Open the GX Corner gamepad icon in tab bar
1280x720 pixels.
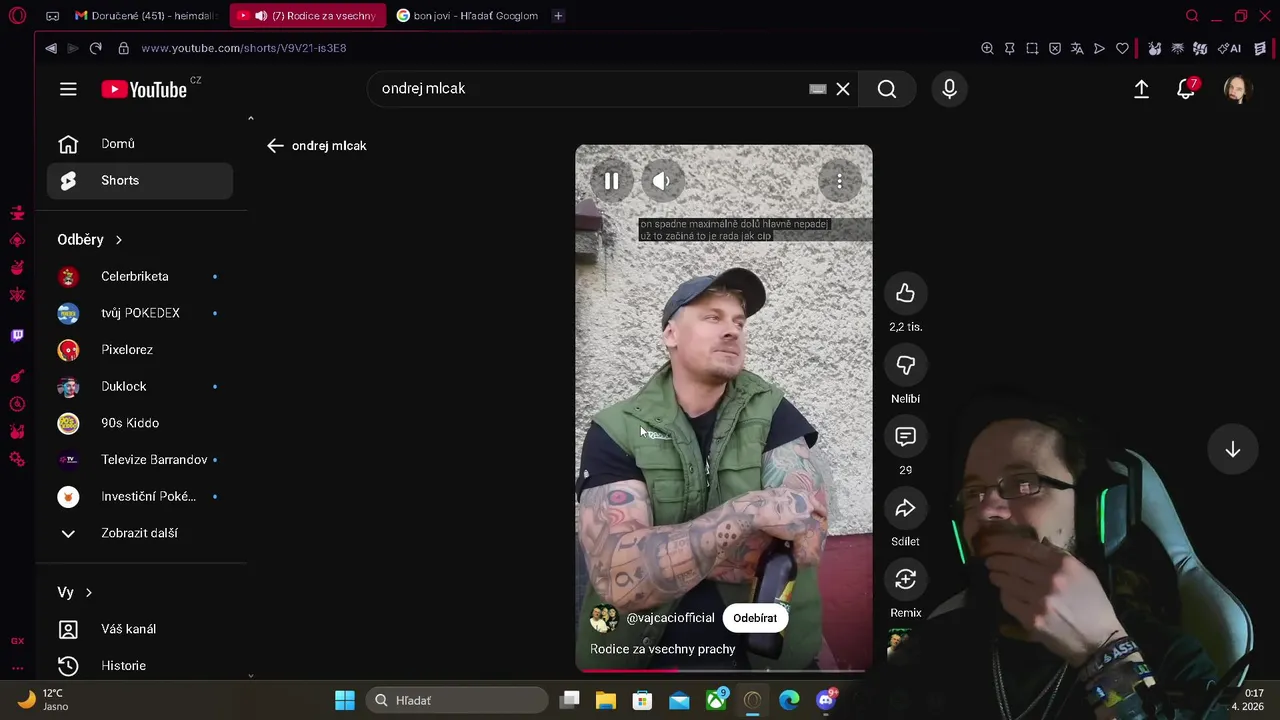pos(53,16)
